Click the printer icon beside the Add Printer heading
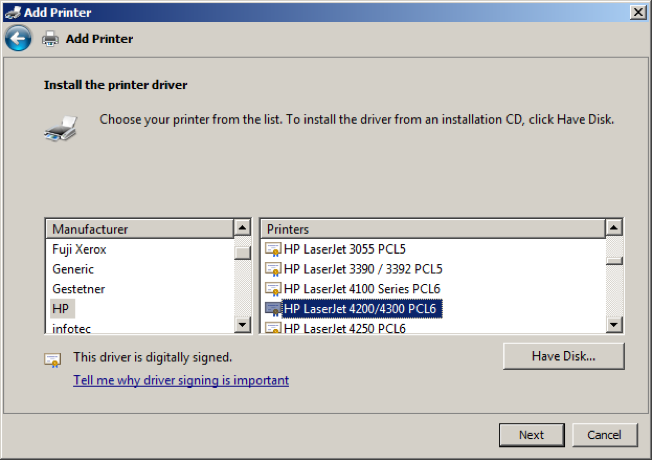Screen dimensions: 652x460 click(50, 39)
